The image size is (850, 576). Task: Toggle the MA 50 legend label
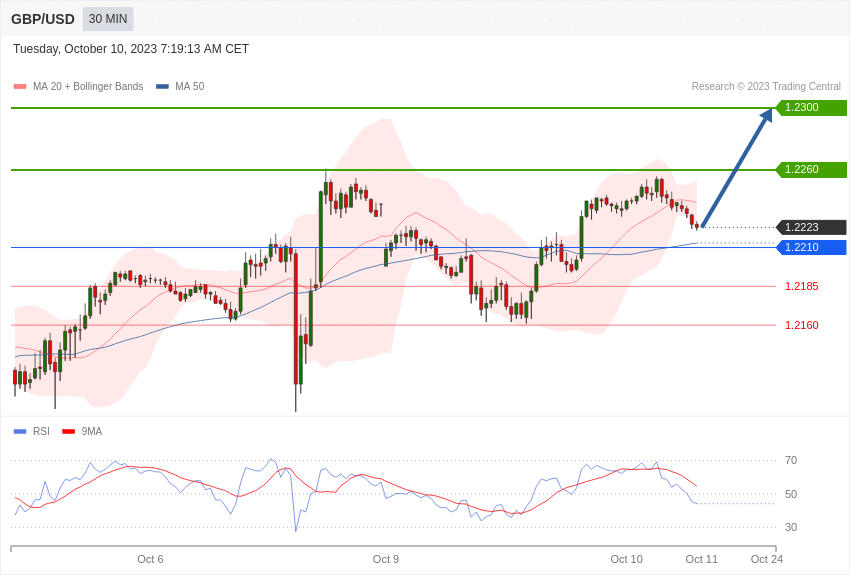190,87
